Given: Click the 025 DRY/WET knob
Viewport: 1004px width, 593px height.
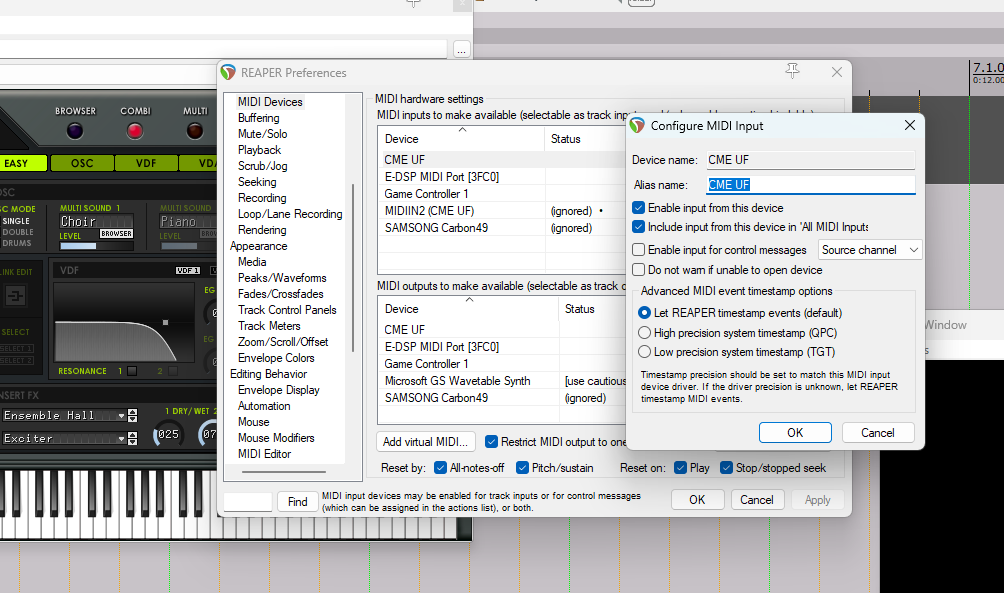Looking at the screenshot, I should click(166, 434).
